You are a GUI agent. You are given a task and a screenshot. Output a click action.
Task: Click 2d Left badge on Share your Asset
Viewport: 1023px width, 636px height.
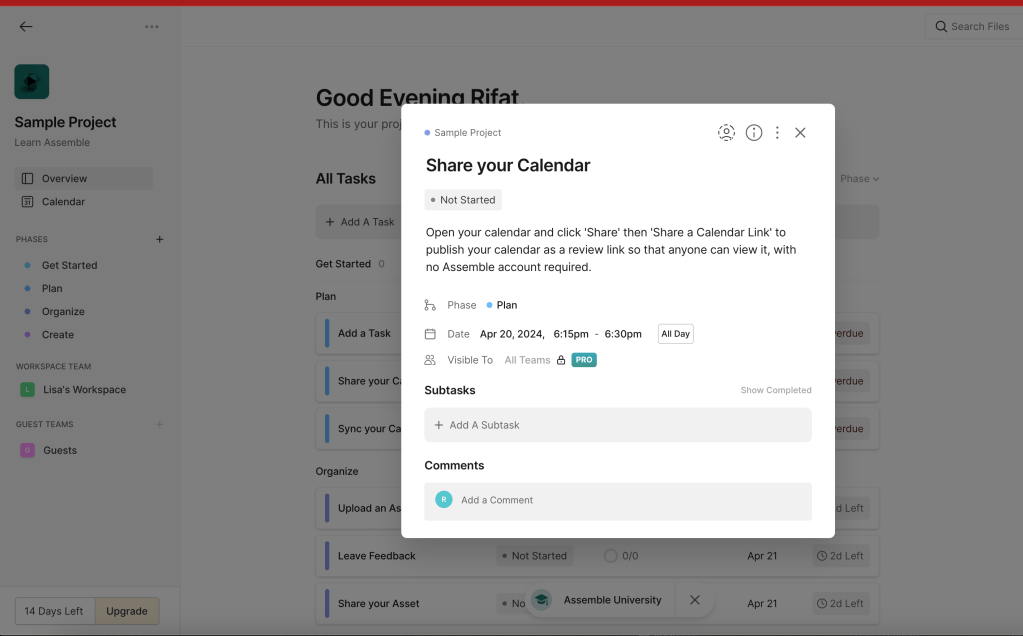pos(840,603)
